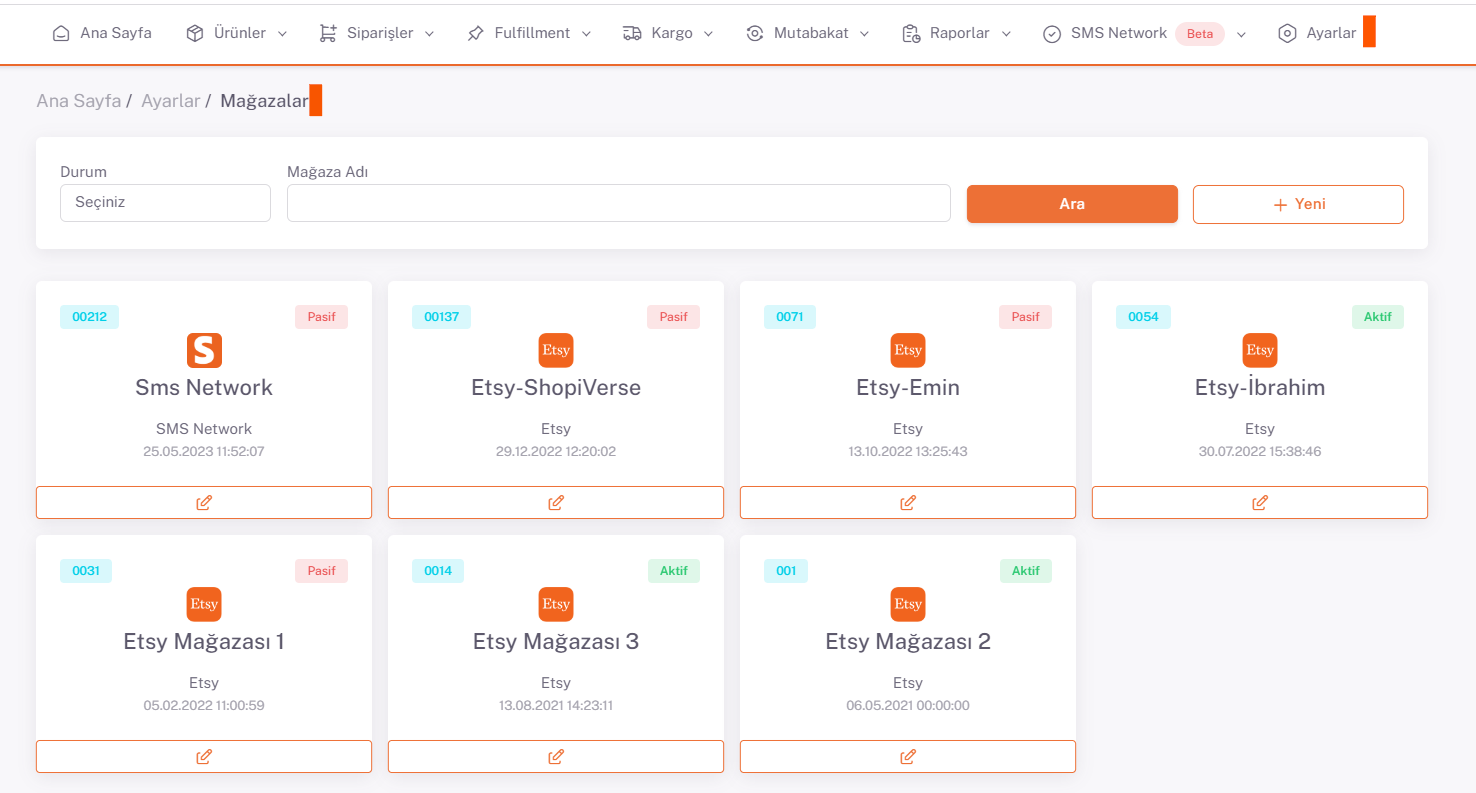Image resolution: width=1476 pixels, height=793 pixels.
Task: Click the Mağazalar breadcrumb
Action: tap(264, 101)
